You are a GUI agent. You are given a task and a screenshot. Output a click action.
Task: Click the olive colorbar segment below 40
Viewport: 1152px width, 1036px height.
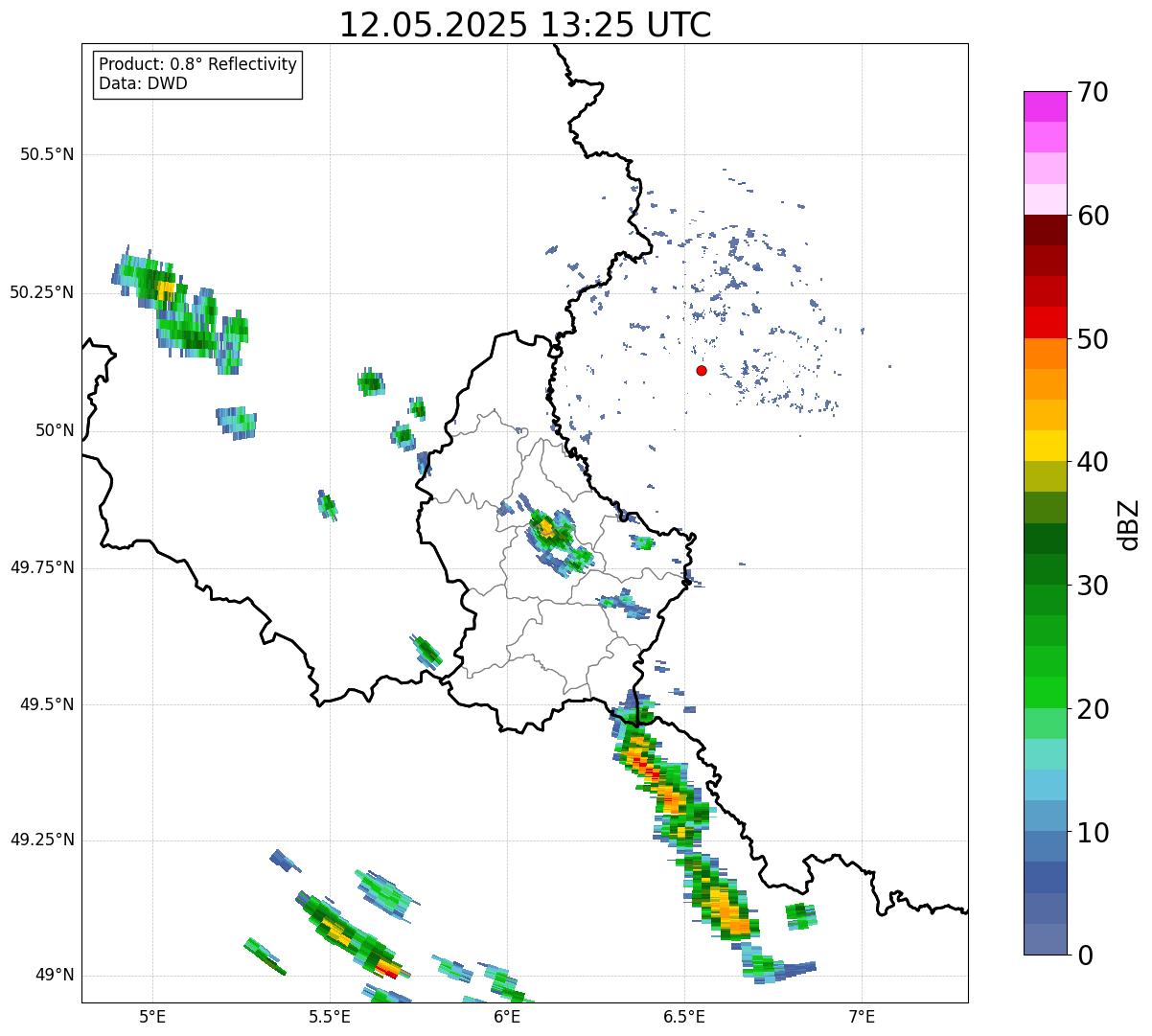pyautogui.click(x=1045, y=476)
